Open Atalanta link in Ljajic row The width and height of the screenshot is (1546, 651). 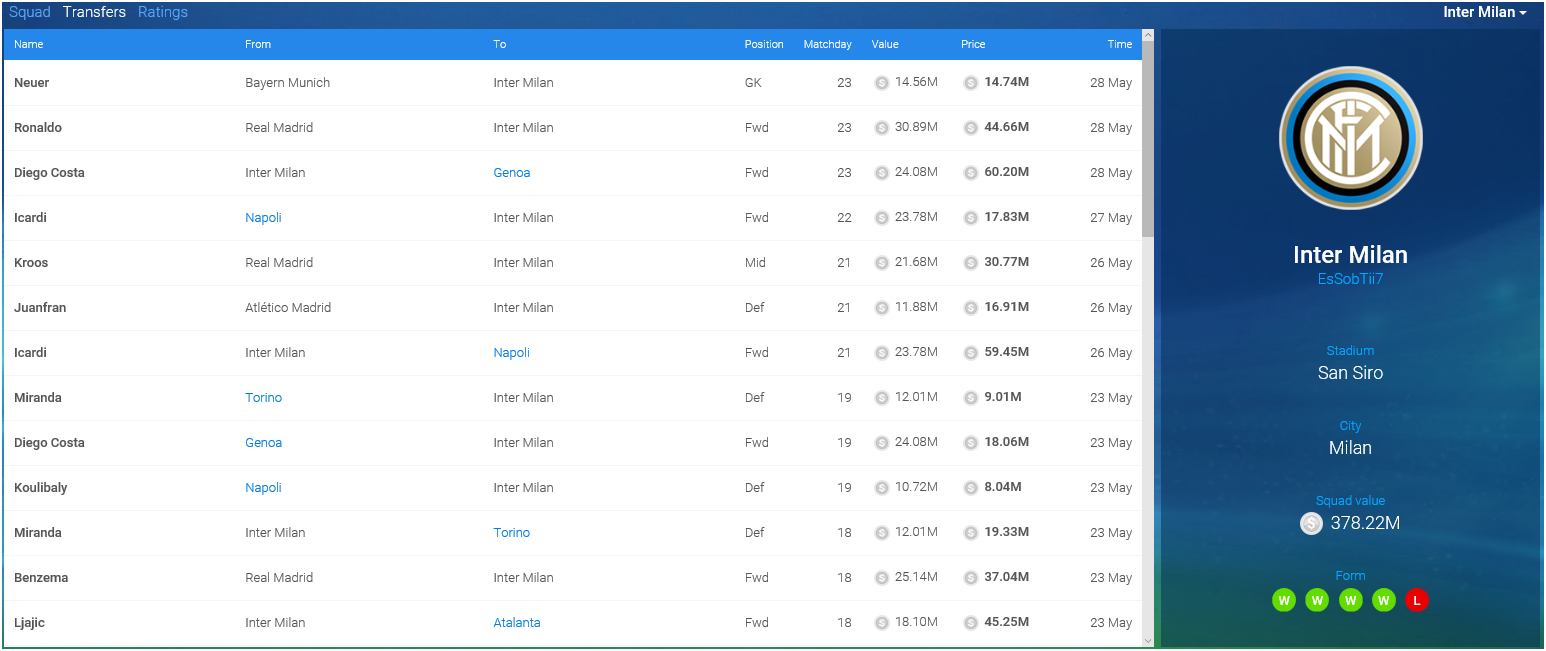pyautogui.click(x=517, y=623)
